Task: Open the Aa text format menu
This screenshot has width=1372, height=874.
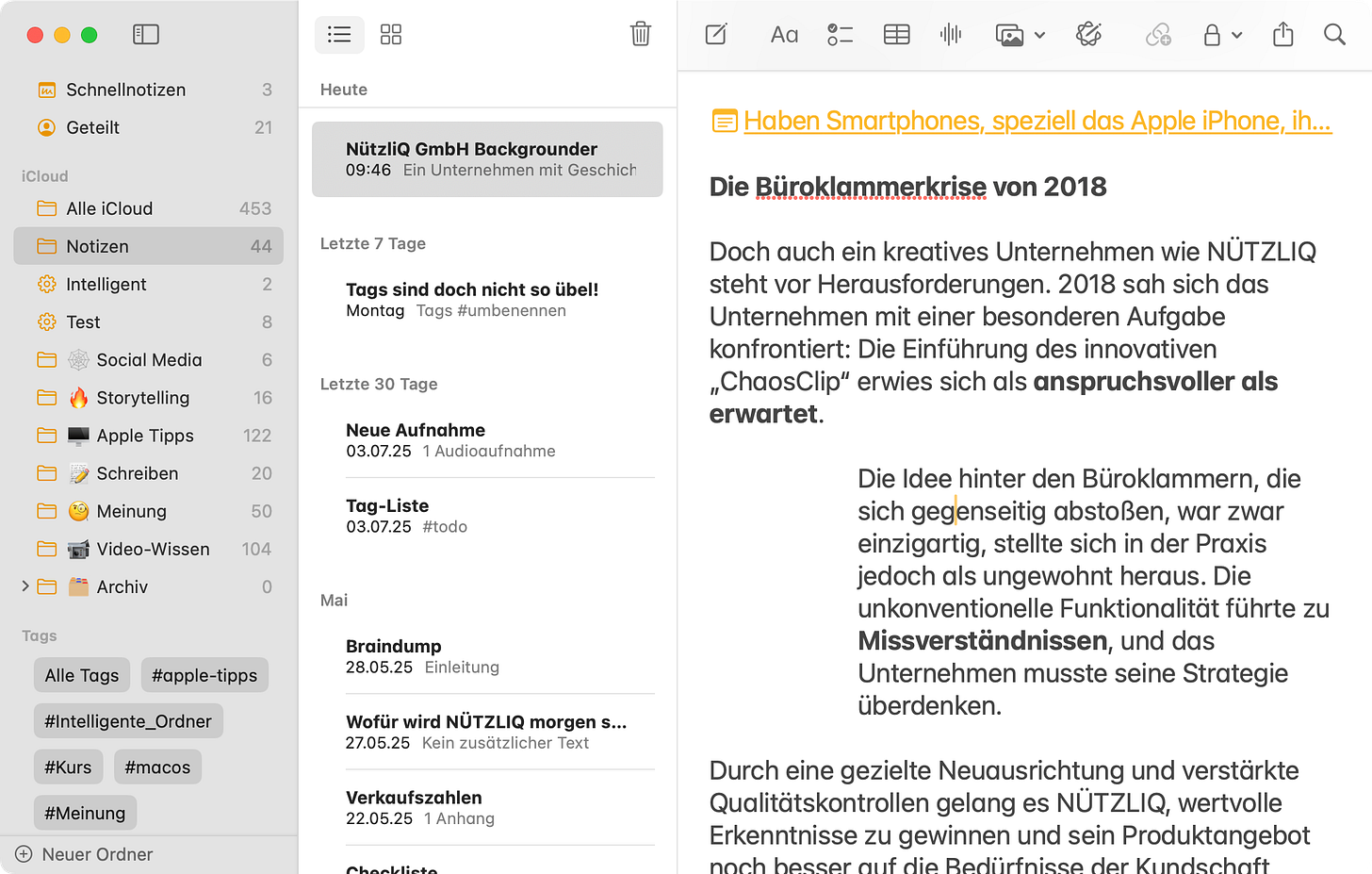Action: tap(784, 35)
